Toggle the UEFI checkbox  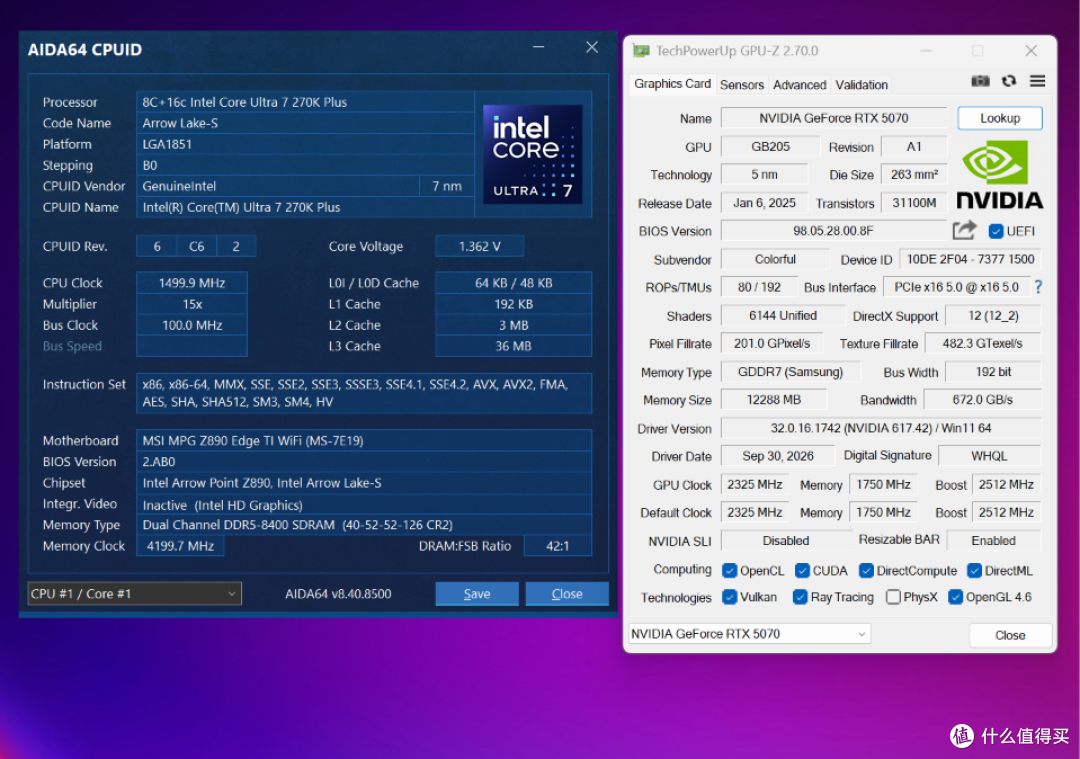point(995,231)
